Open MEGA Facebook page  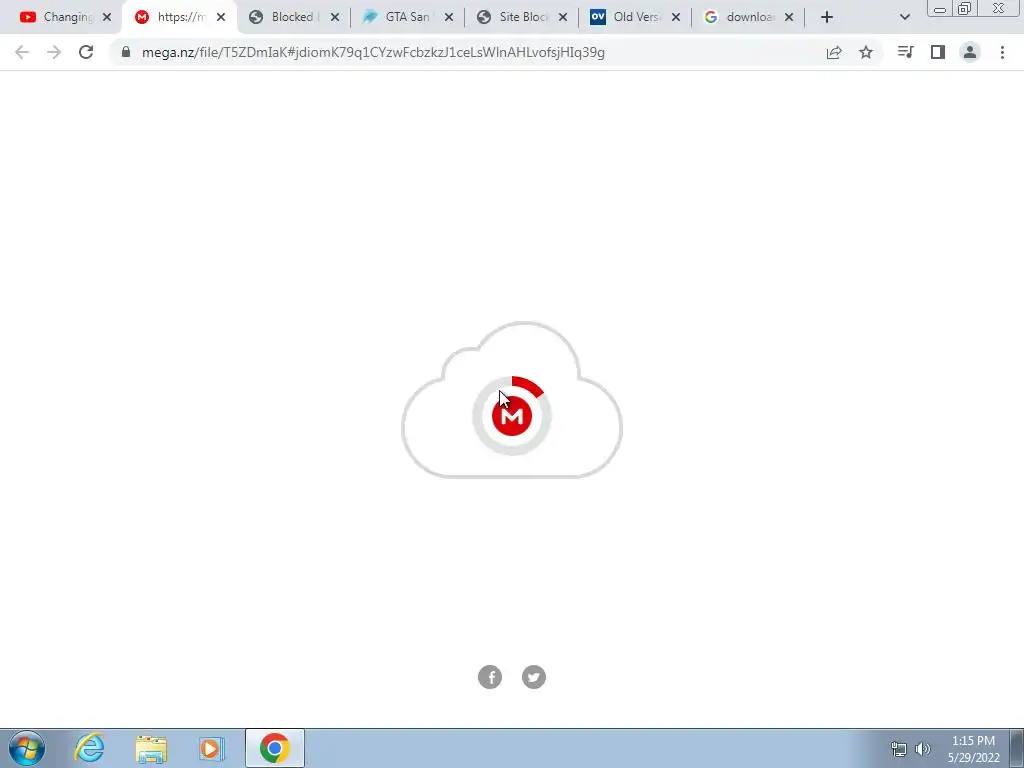pos(490,677)
